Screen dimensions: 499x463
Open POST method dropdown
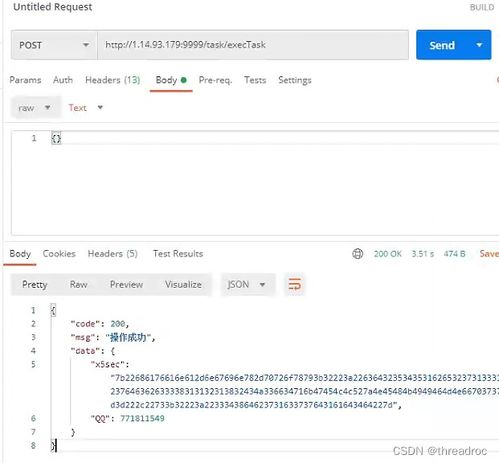(54, 45)
